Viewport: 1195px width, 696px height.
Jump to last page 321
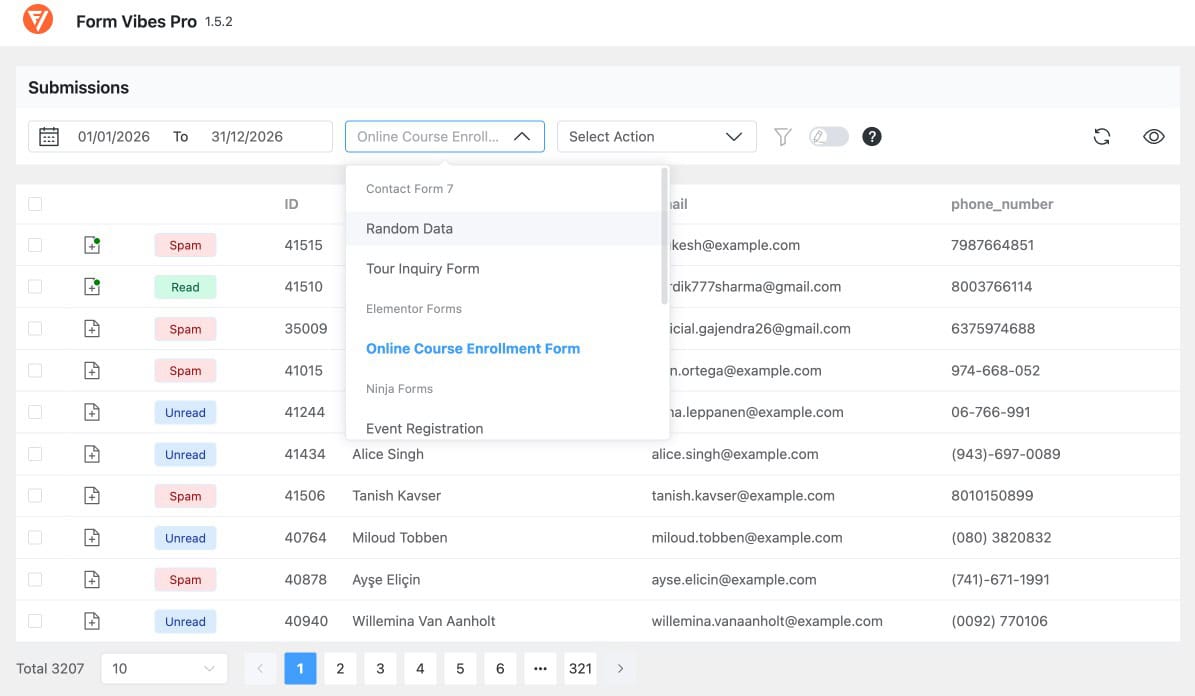pos(580,669)
